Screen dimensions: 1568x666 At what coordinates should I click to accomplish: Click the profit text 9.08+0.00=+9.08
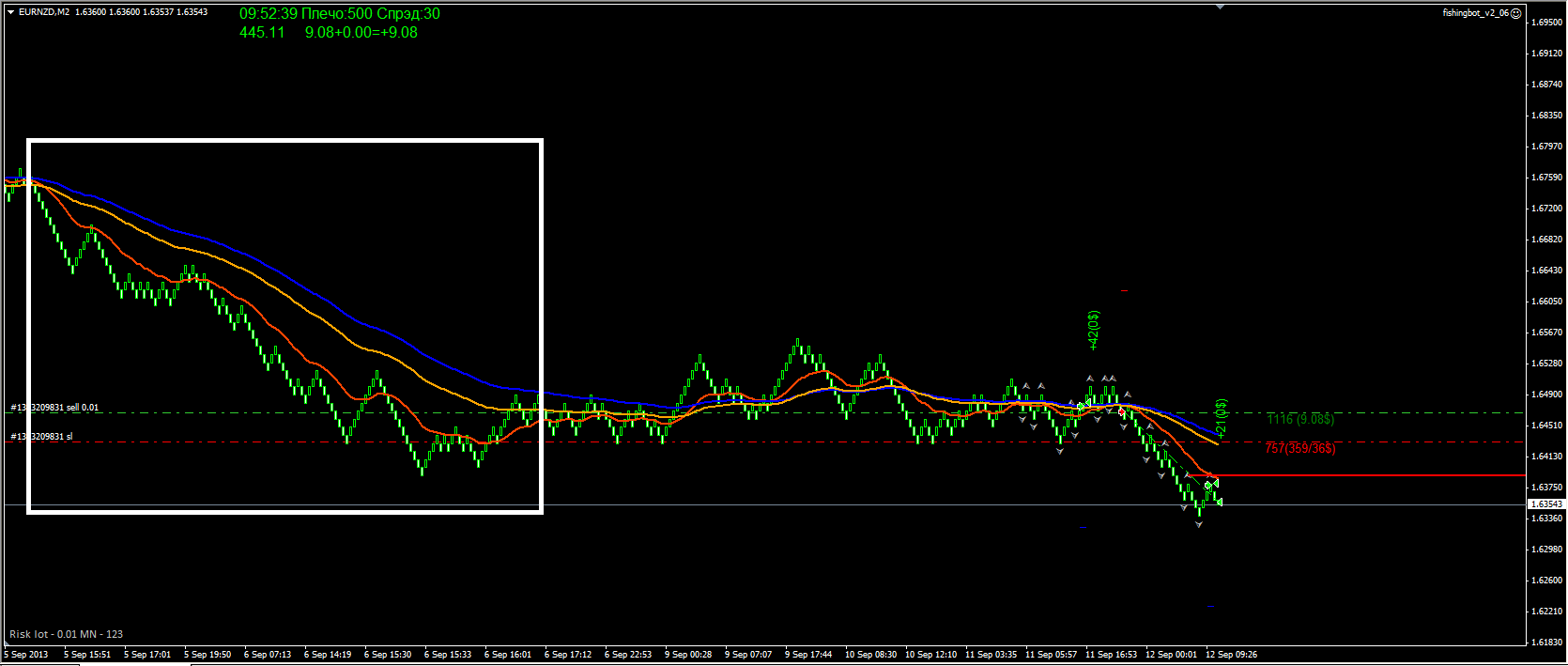[361, 32]
